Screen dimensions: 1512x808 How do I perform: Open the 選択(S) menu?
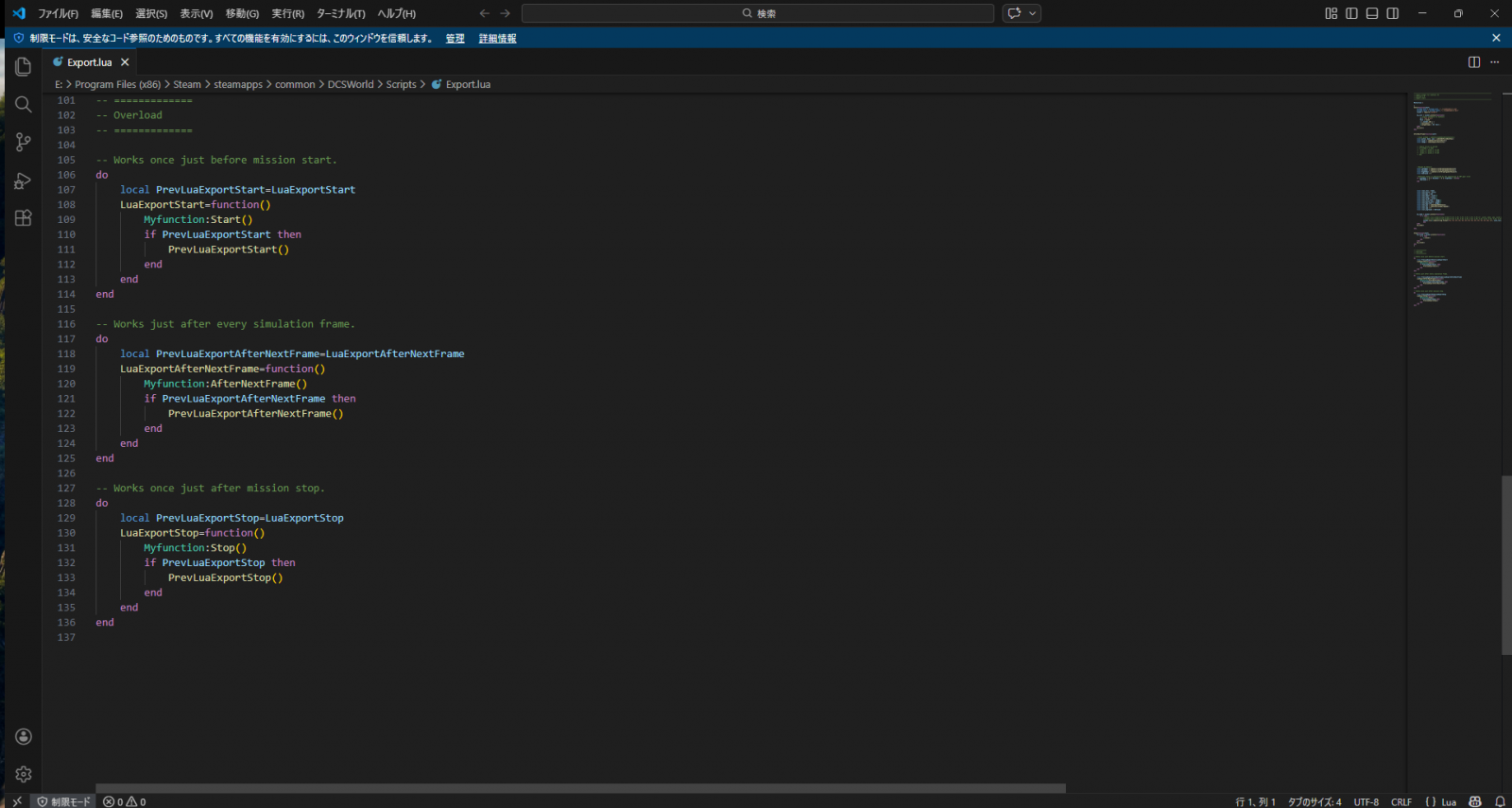click(151, 13)
